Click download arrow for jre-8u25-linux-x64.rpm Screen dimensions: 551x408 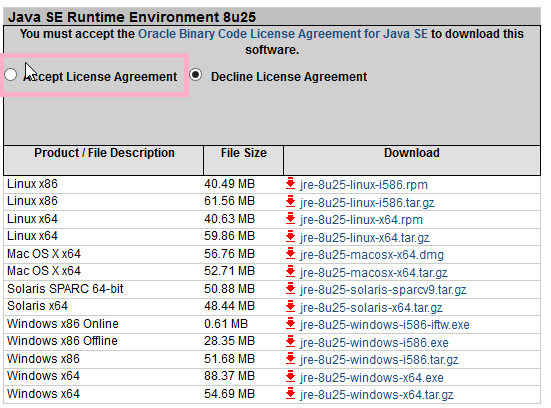[290, 219]
